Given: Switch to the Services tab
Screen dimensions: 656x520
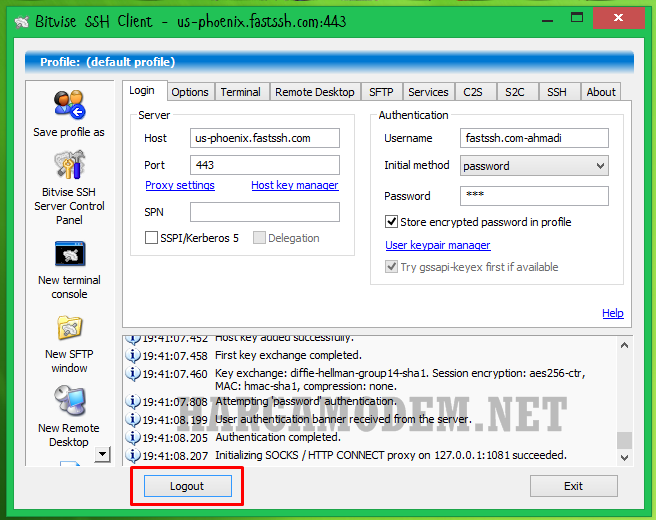Looking at the screenshot, I should point(428,92).
